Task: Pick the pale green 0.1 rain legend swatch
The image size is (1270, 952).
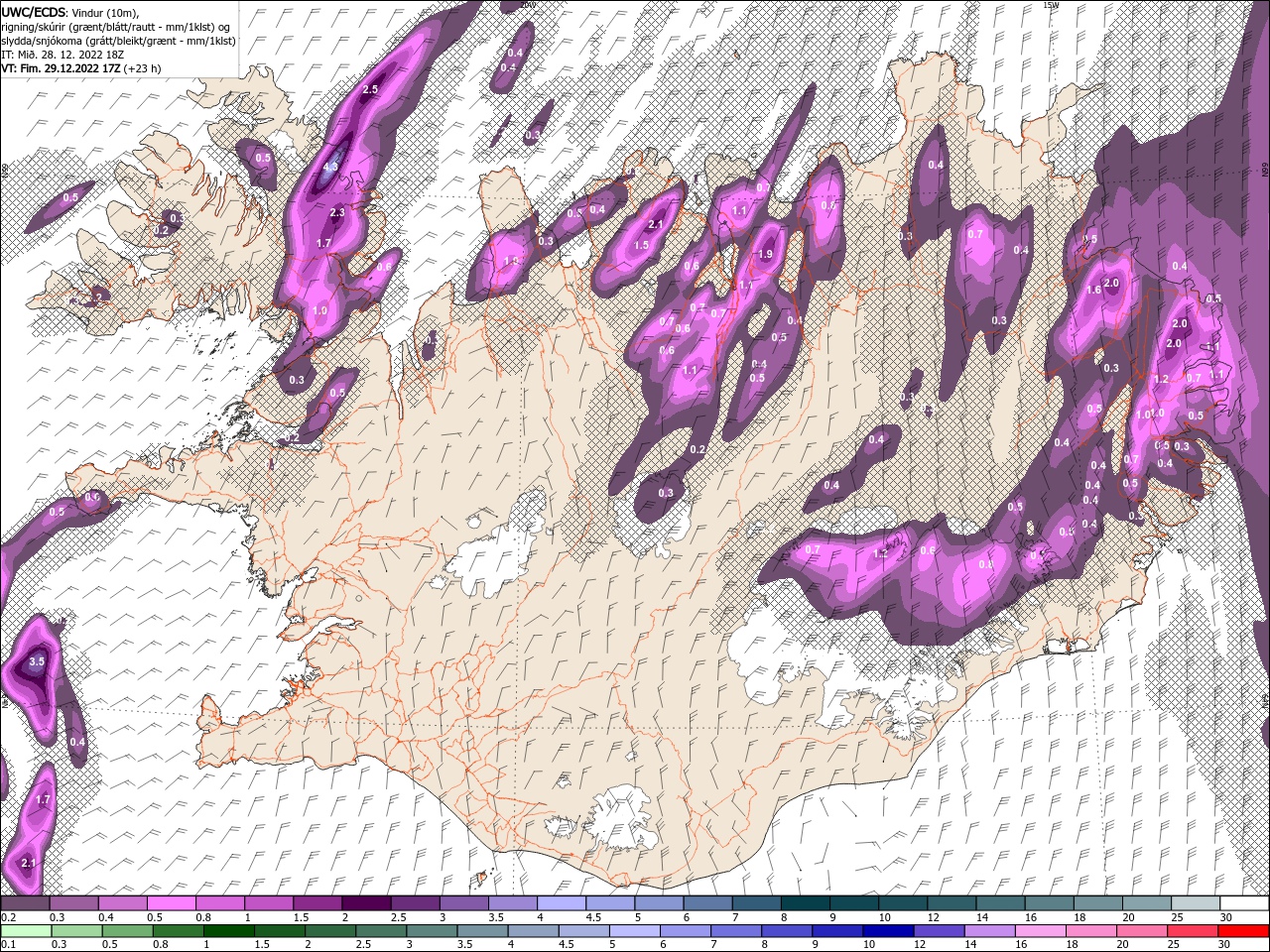Action: click(26, 931)
